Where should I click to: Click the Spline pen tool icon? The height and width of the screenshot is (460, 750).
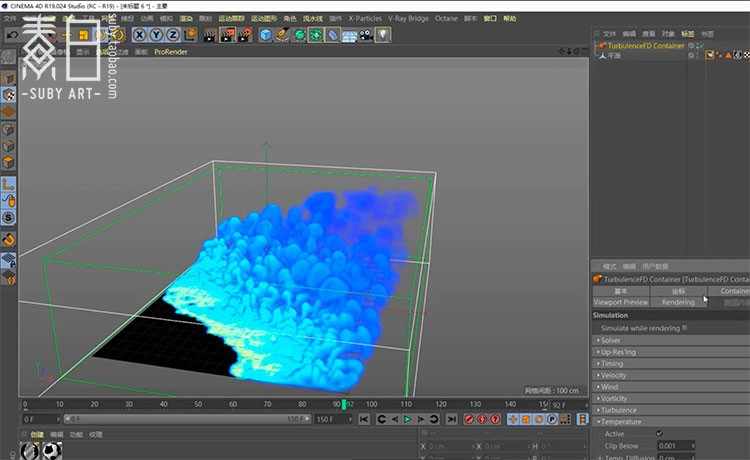[282, 35]
